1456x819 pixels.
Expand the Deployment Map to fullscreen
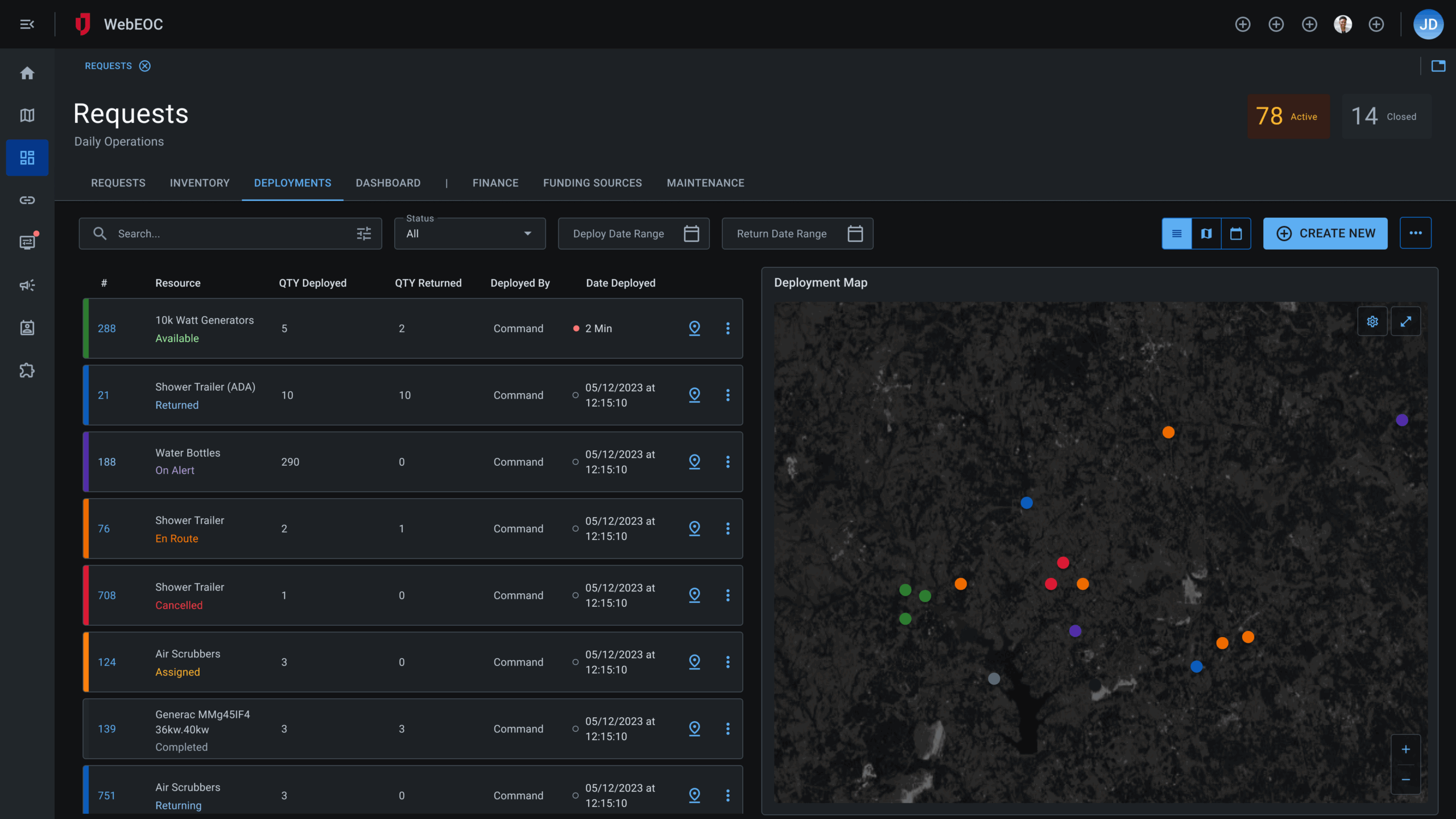coord(1406,321)
